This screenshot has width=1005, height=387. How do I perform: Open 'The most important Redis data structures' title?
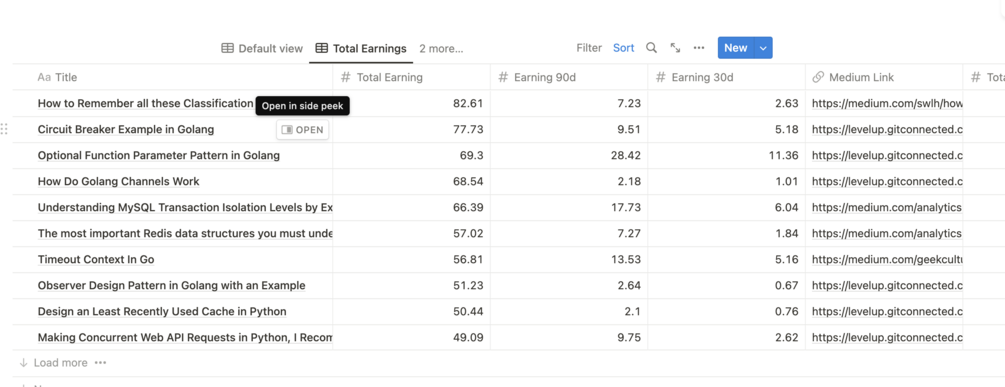(185, 233)
